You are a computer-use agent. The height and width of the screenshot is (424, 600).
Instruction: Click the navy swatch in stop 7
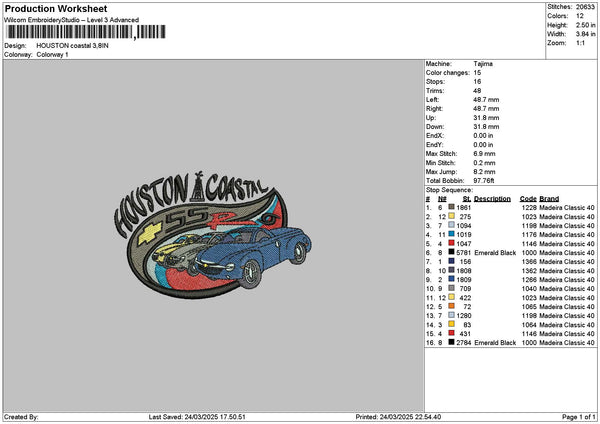click(x=451, y=261)
